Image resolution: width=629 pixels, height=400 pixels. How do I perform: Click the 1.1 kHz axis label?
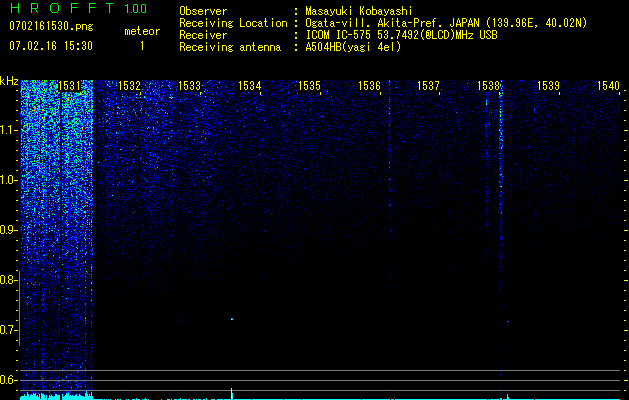(8, 130)
